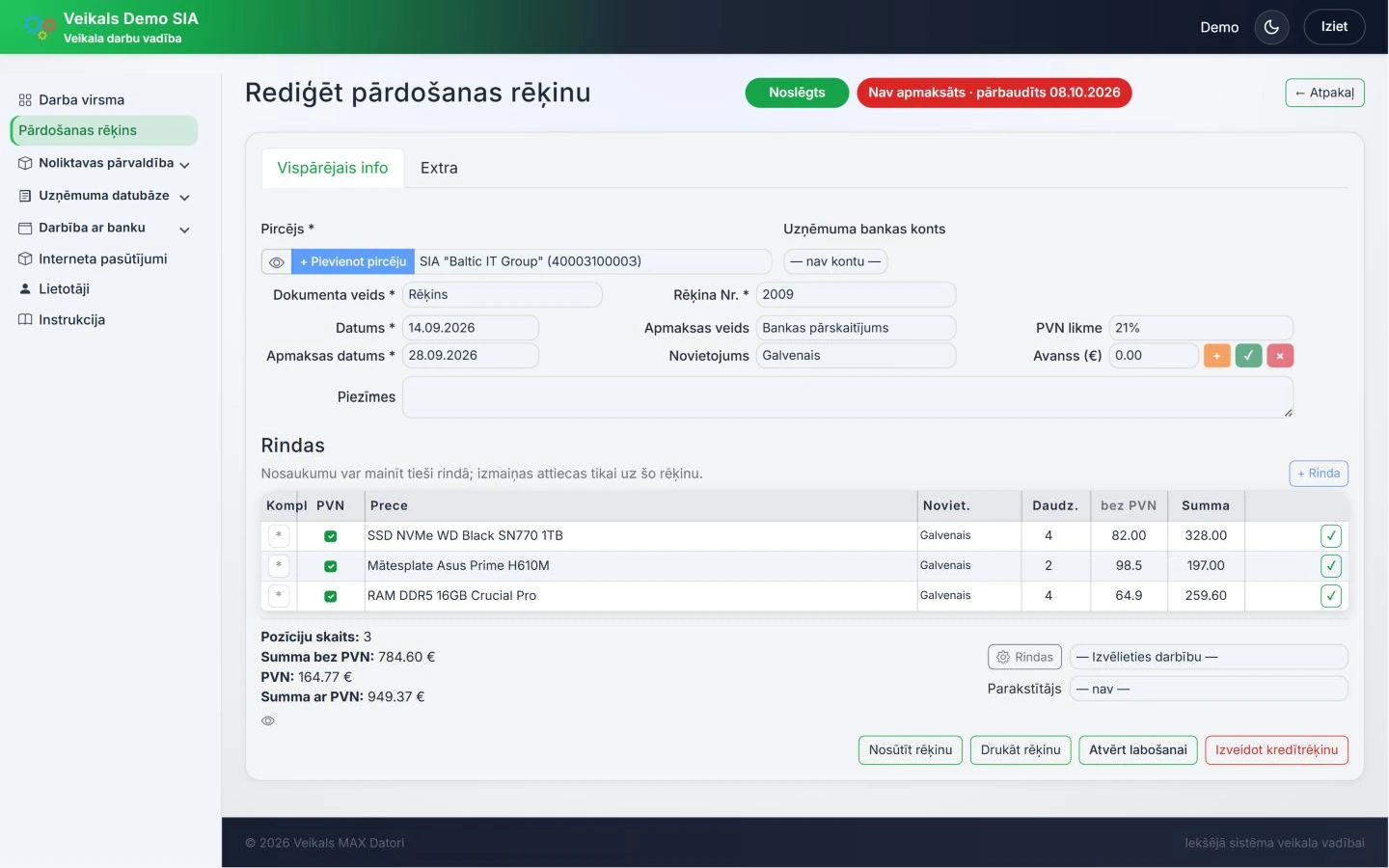Click the Drukāt rēķinu button
This screenshot has width=1389, height=868.
[1021, 750]
